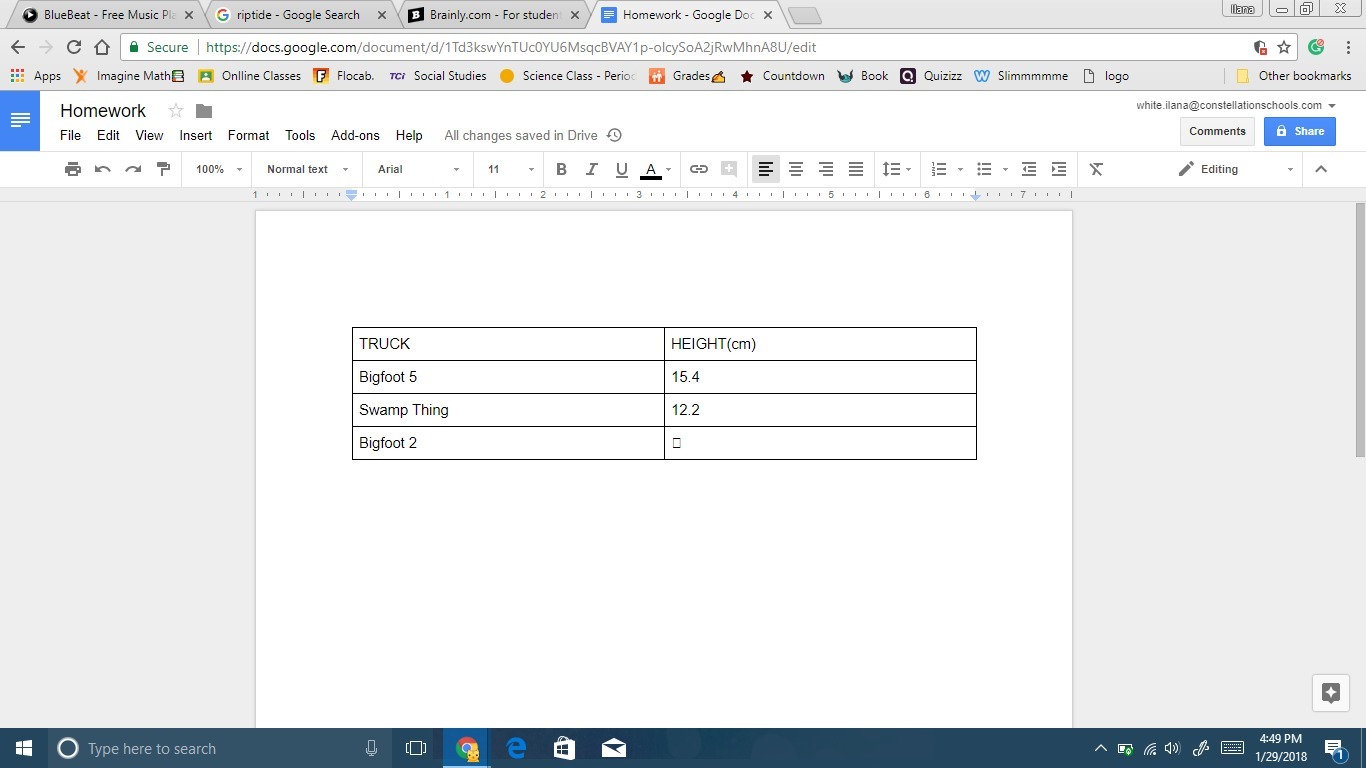Redo the last undone change

click(133, 169)
